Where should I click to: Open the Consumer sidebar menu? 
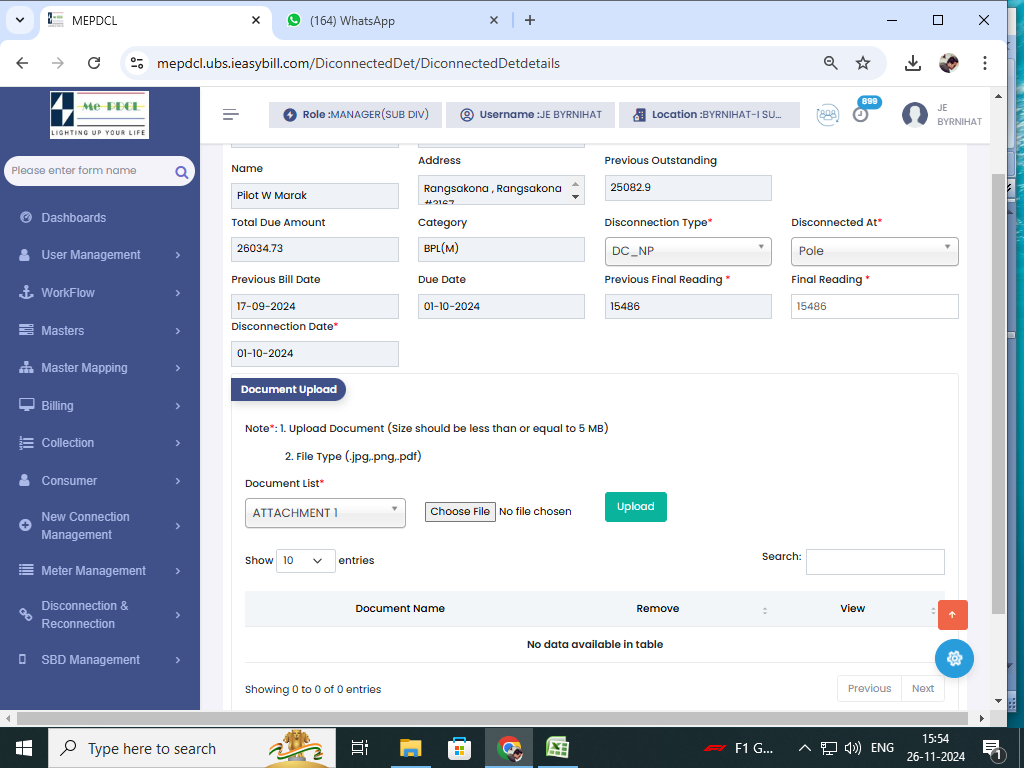(x=99, y=481)
